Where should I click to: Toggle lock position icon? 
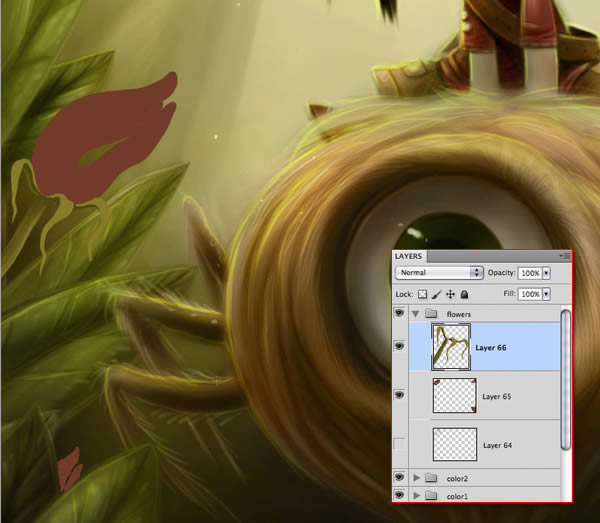[450, 294]
